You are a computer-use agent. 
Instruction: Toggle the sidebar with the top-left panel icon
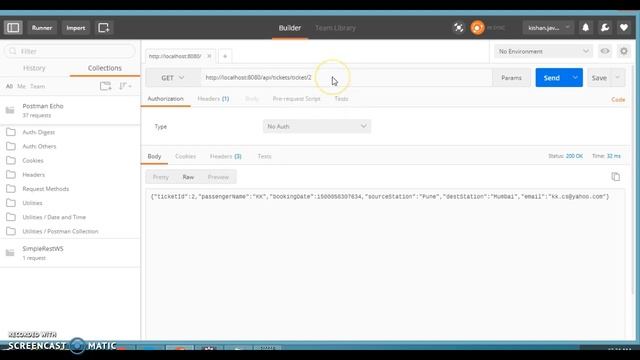click(13, 28)
